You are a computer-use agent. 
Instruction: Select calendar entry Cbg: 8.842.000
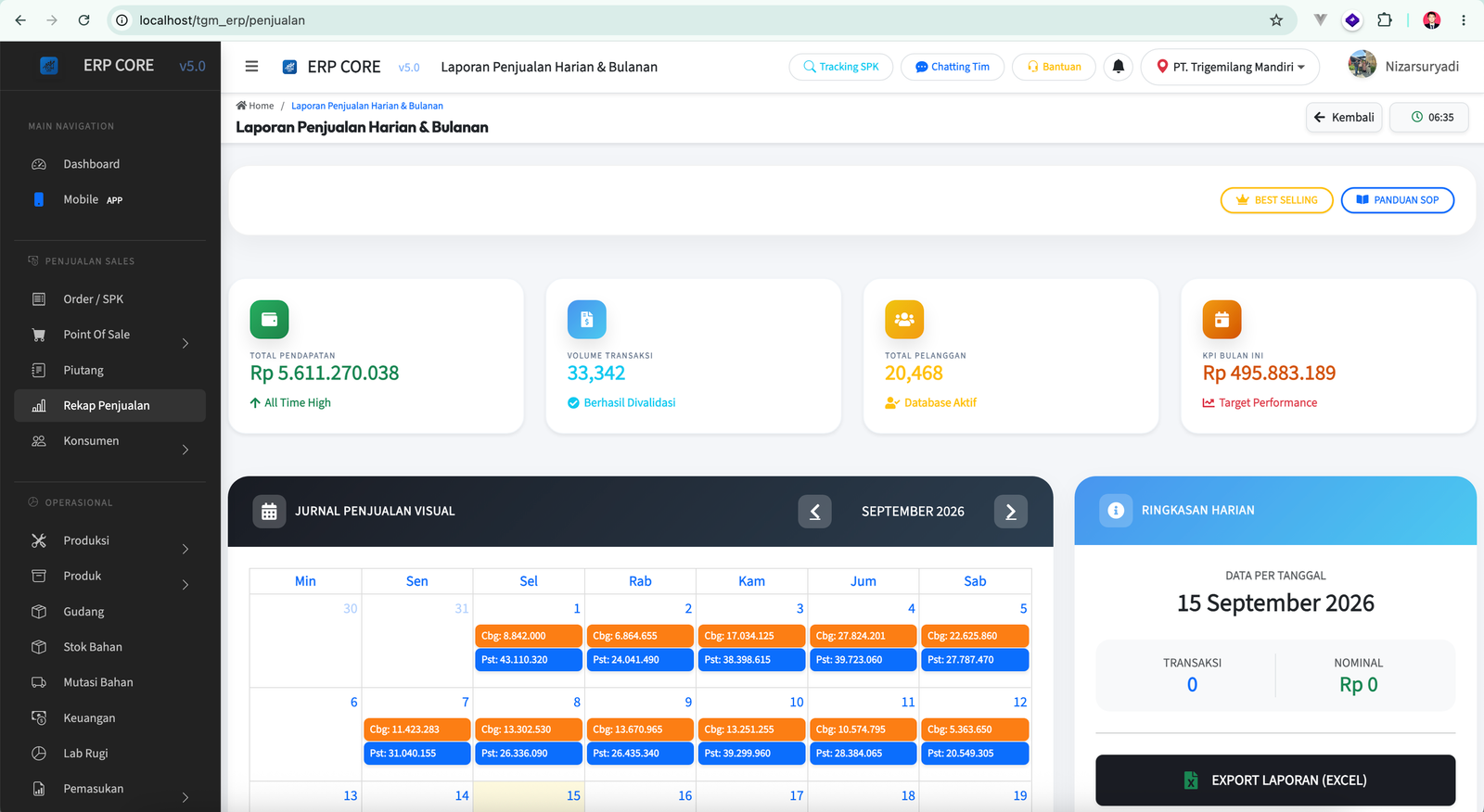(529, 636)
